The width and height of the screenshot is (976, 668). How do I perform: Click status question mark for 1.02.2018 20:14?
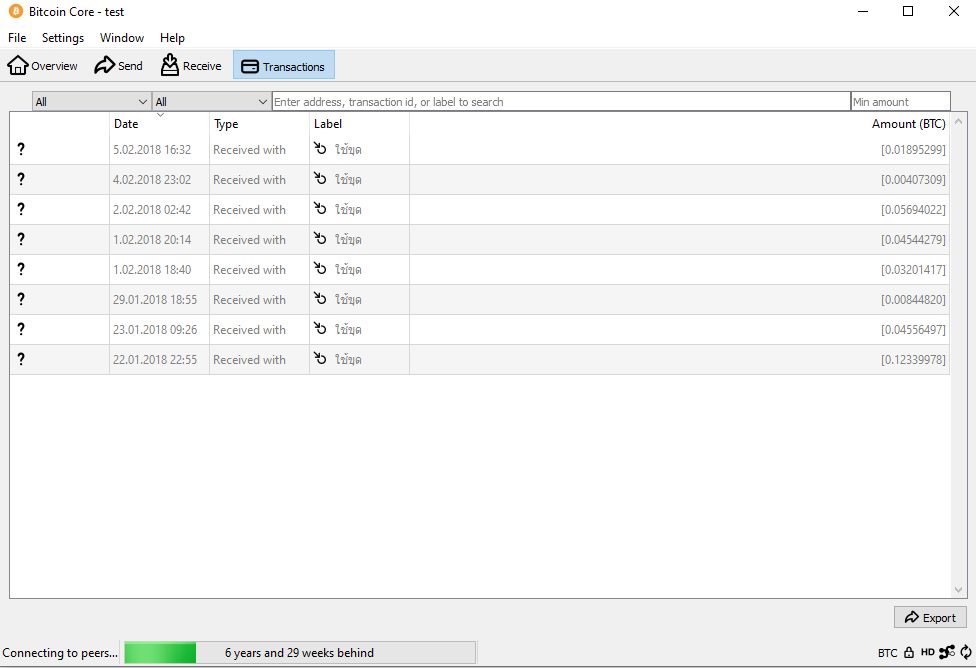[x=21, y=239]
